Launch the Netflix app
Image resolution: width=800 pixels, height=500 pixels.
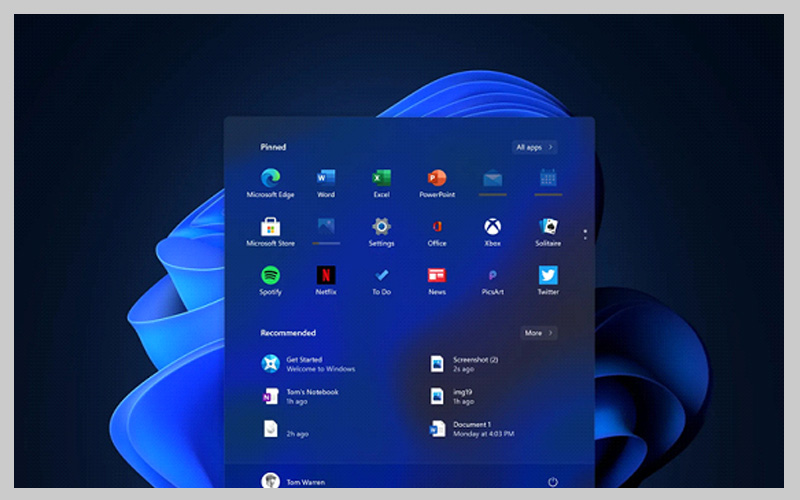coord(326,276)
